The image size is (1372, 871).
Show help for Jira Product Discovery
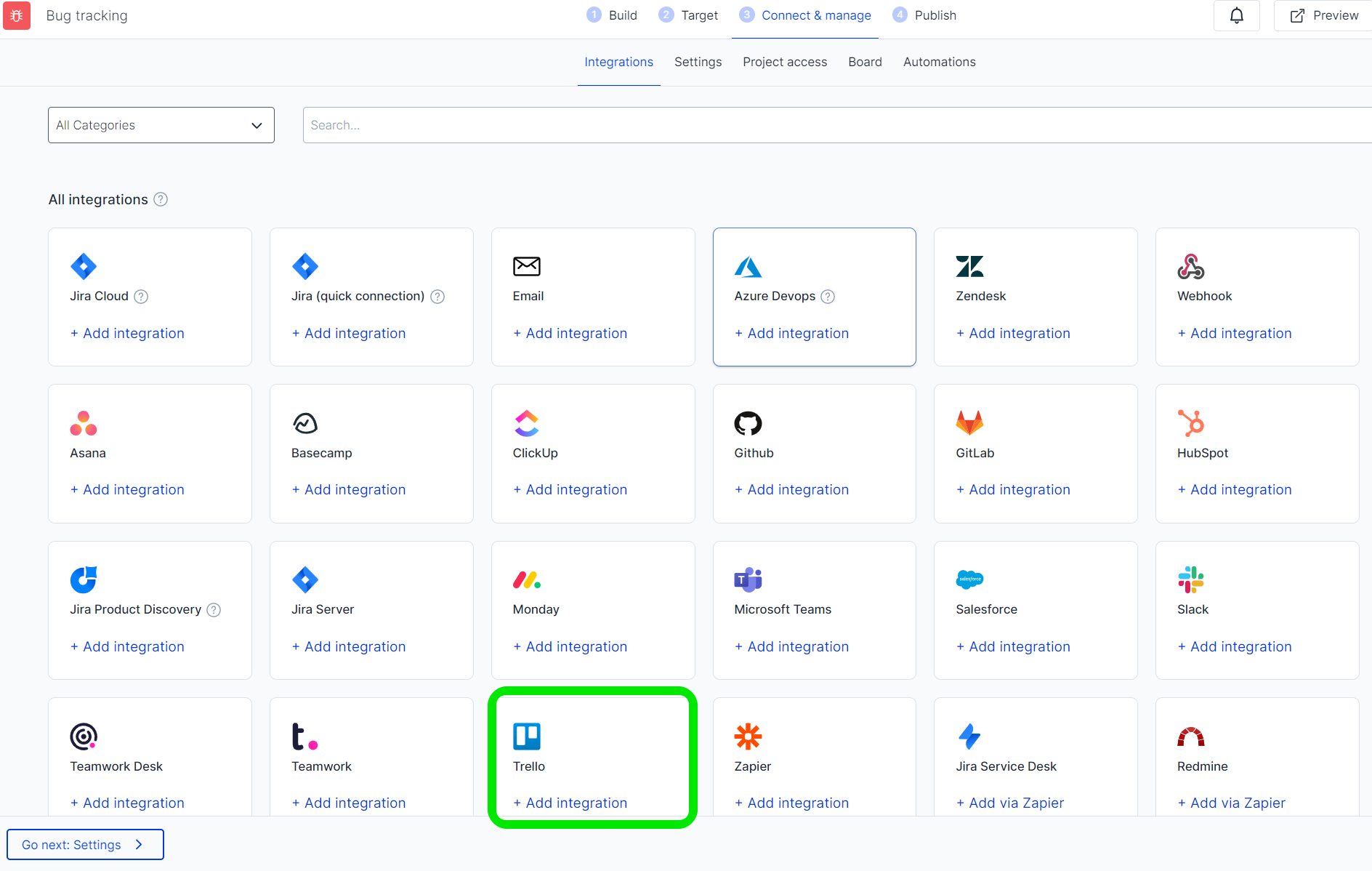click(214, 610)
